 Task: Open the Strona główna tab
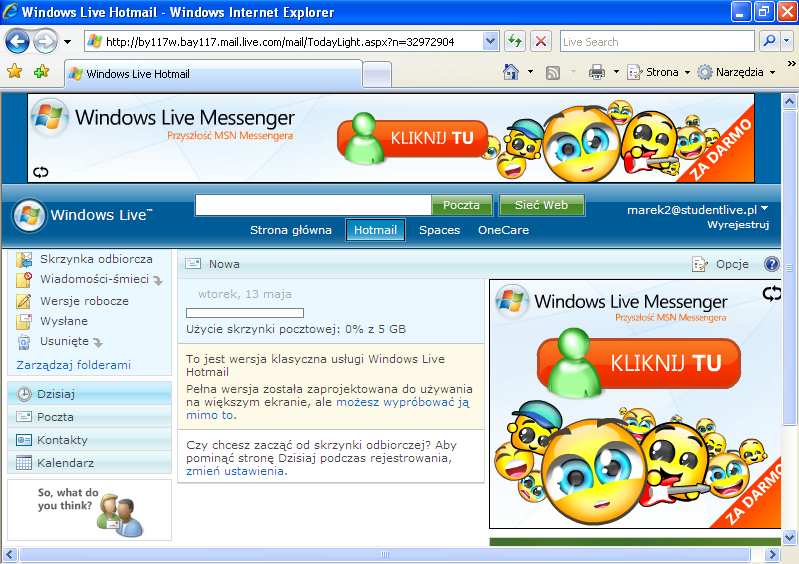290,230
